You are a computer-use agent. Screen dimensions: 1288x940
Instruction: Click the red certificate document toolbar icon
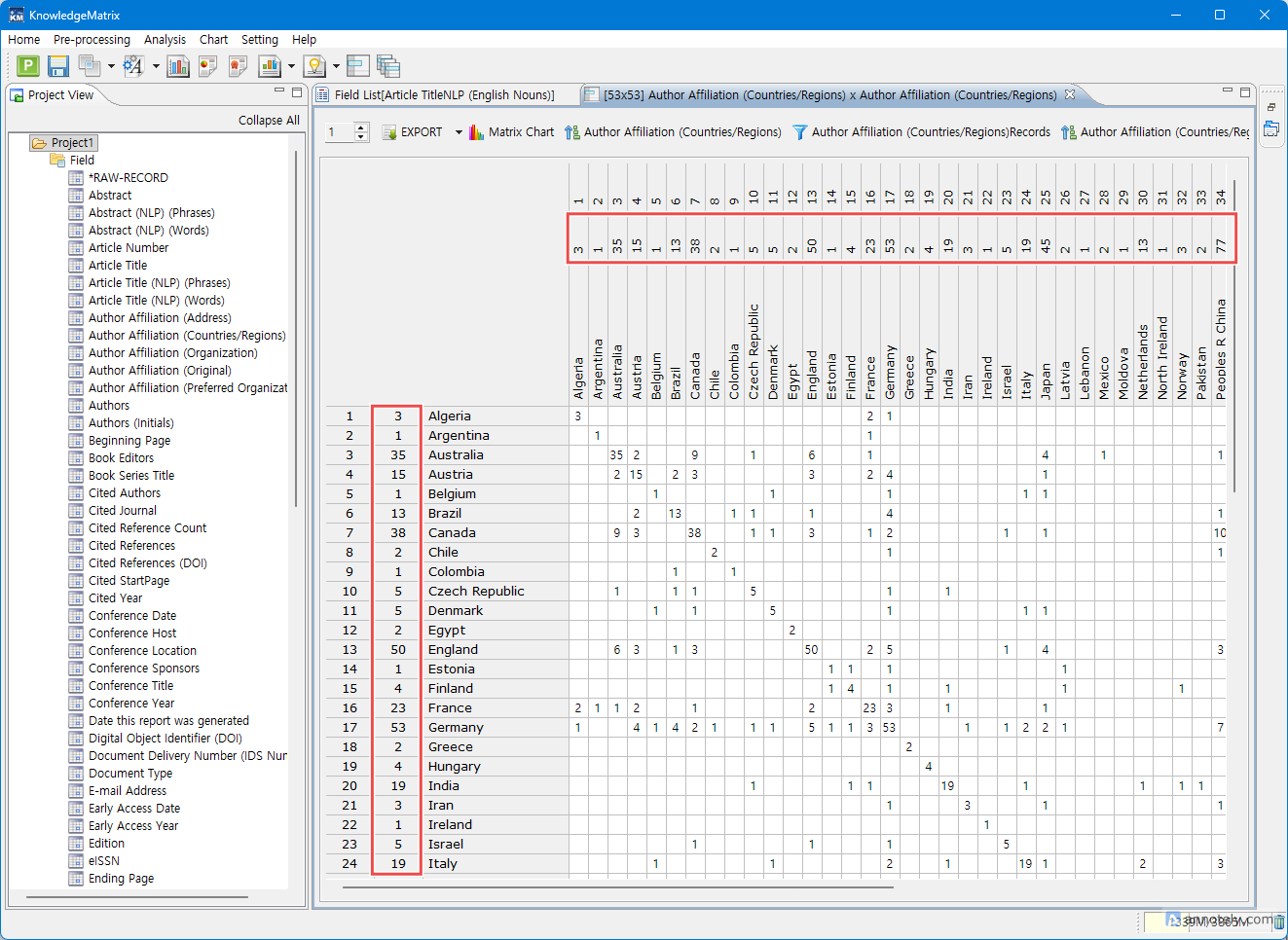tap(238, 66)
